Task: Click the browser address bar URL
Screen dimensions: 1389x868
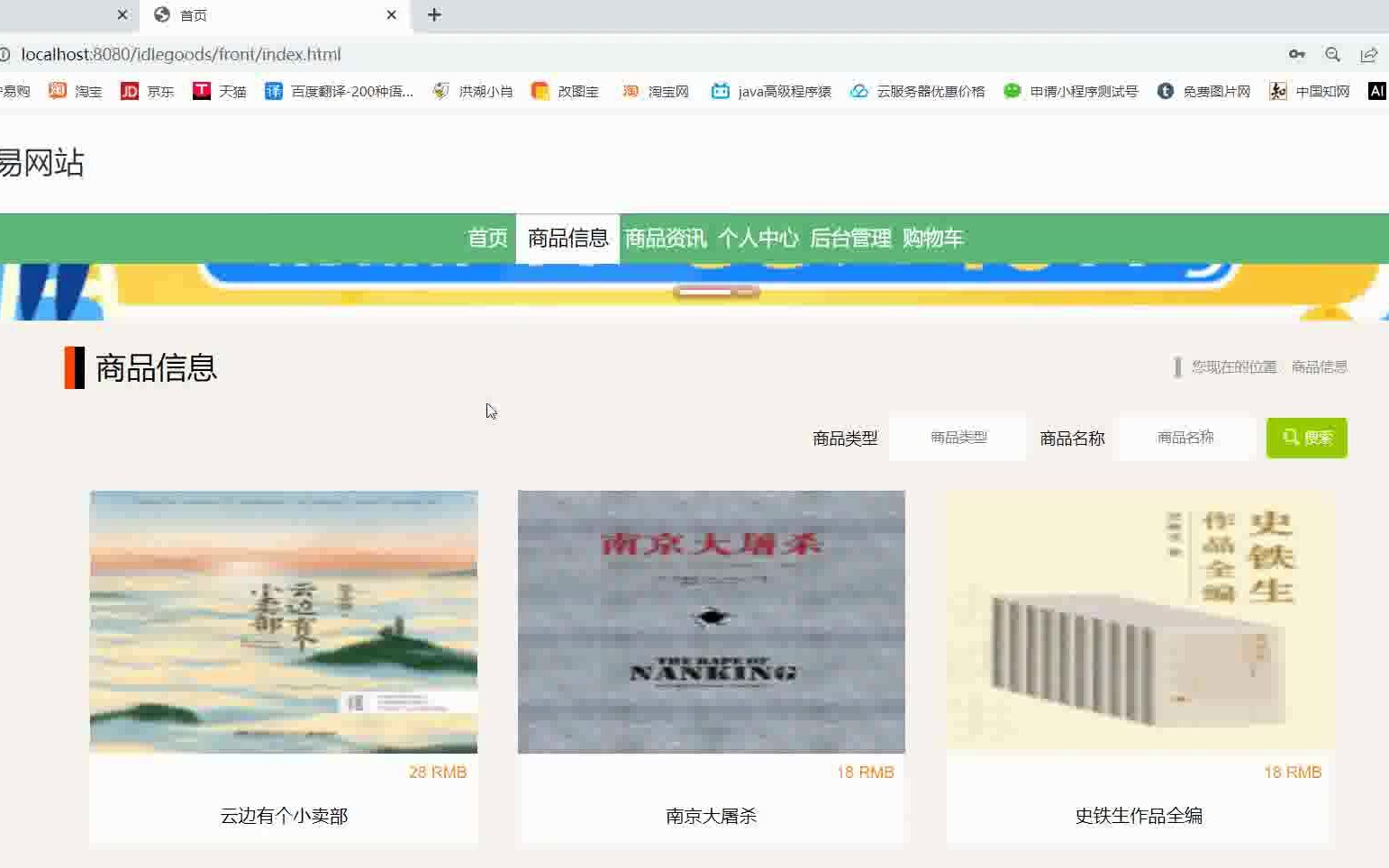Action: click(x=181, y=55)
